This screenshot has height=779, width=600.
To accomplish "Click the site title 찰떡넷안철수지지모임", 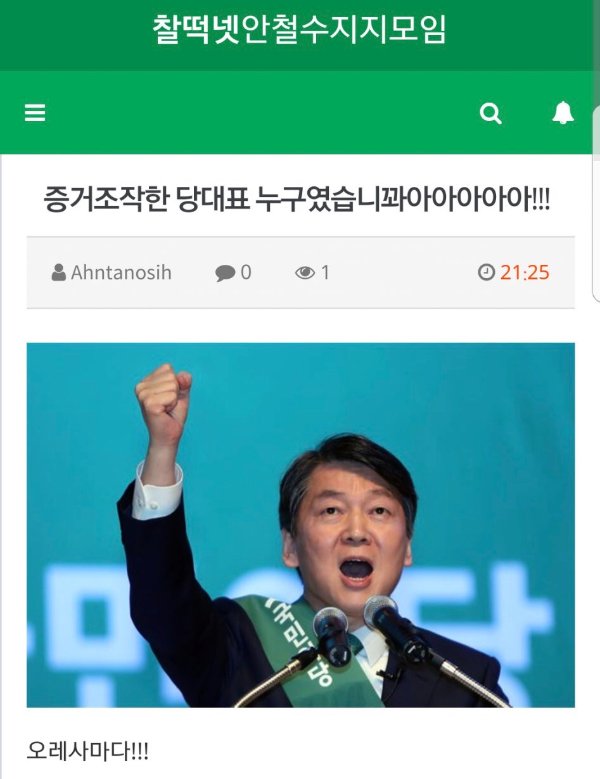I will point(300,29).
